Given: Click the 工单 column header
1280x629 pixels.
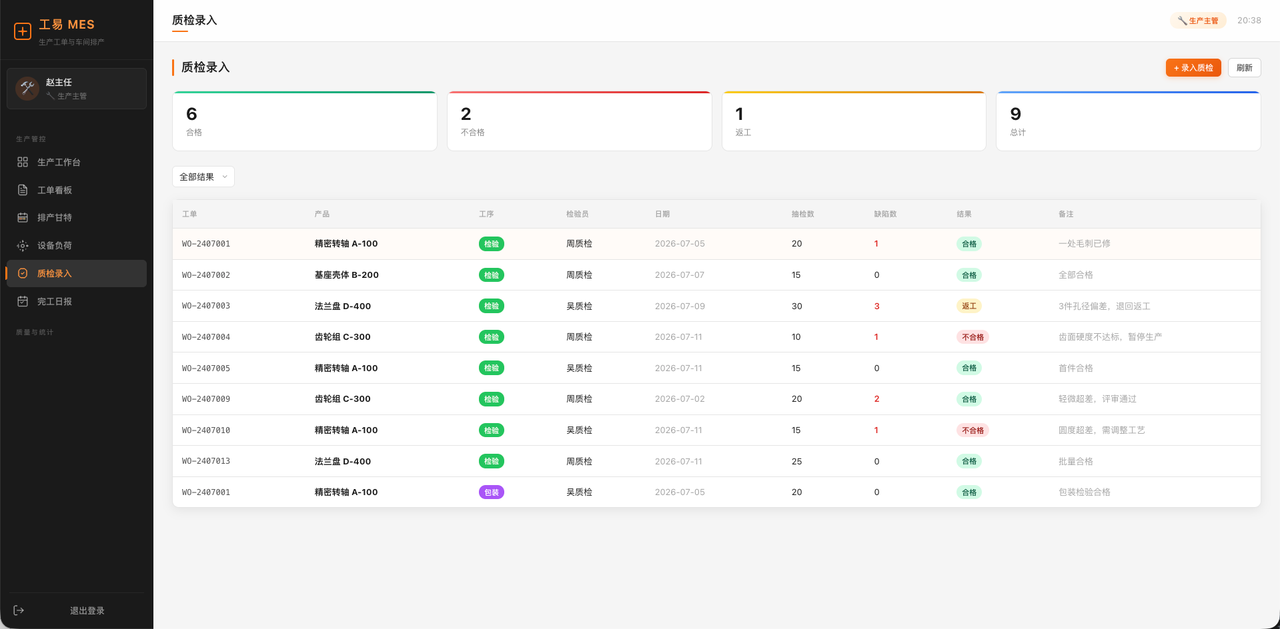Looking at the screenshot, I should tap(189, 214).
